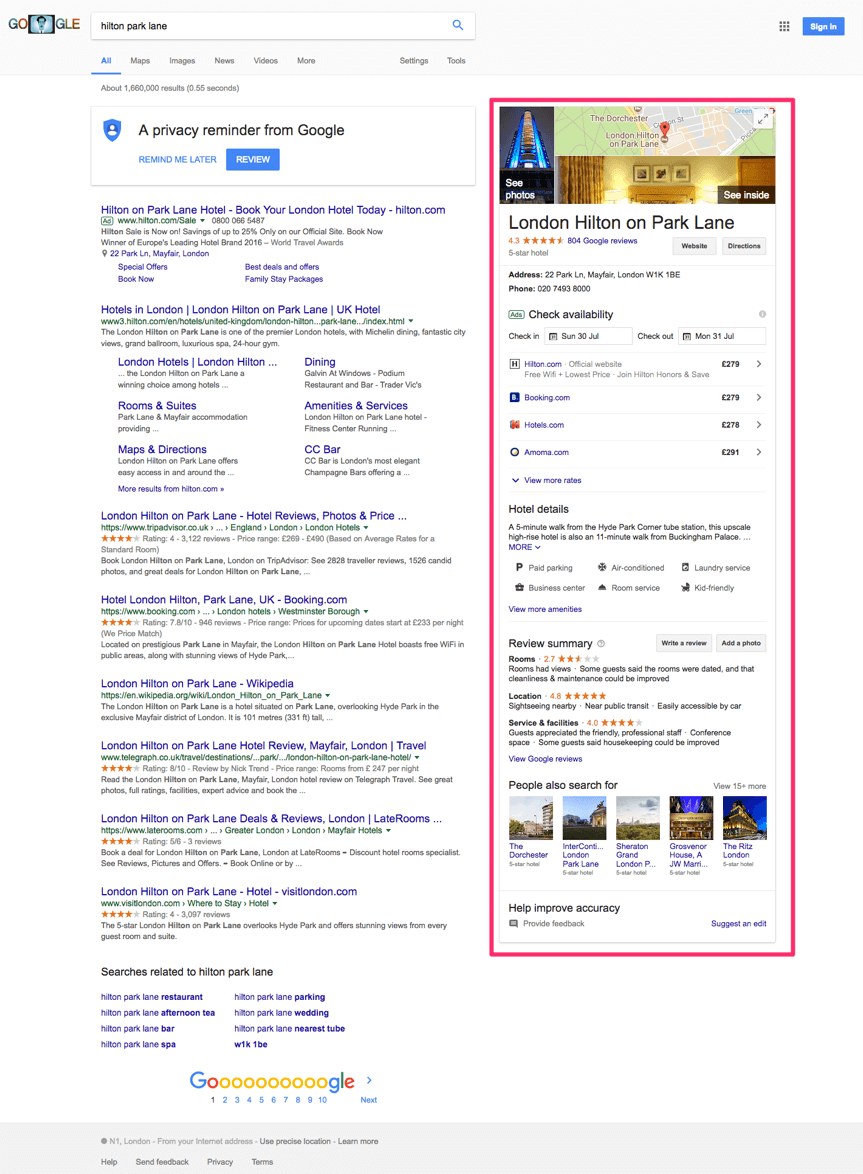Click the Provide feedback icon

(513, 924)
